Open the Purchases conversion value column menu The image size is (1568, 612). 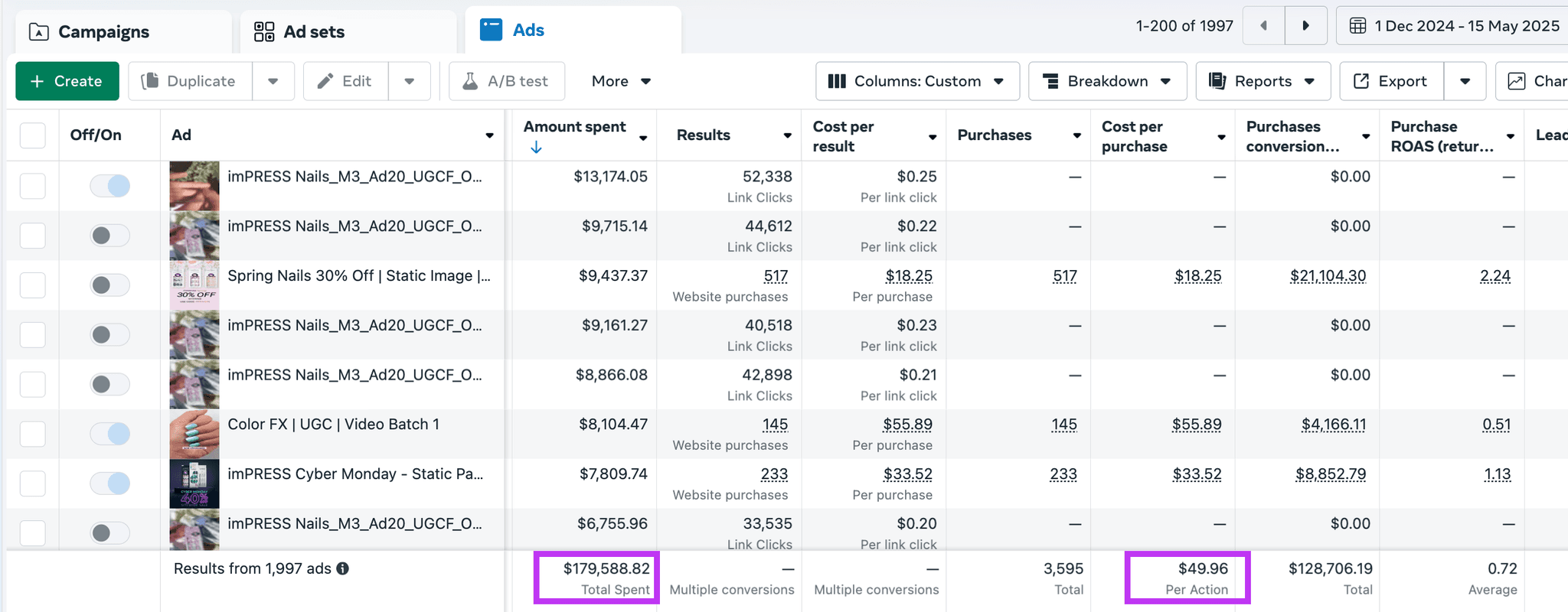tap(1366, 136)
